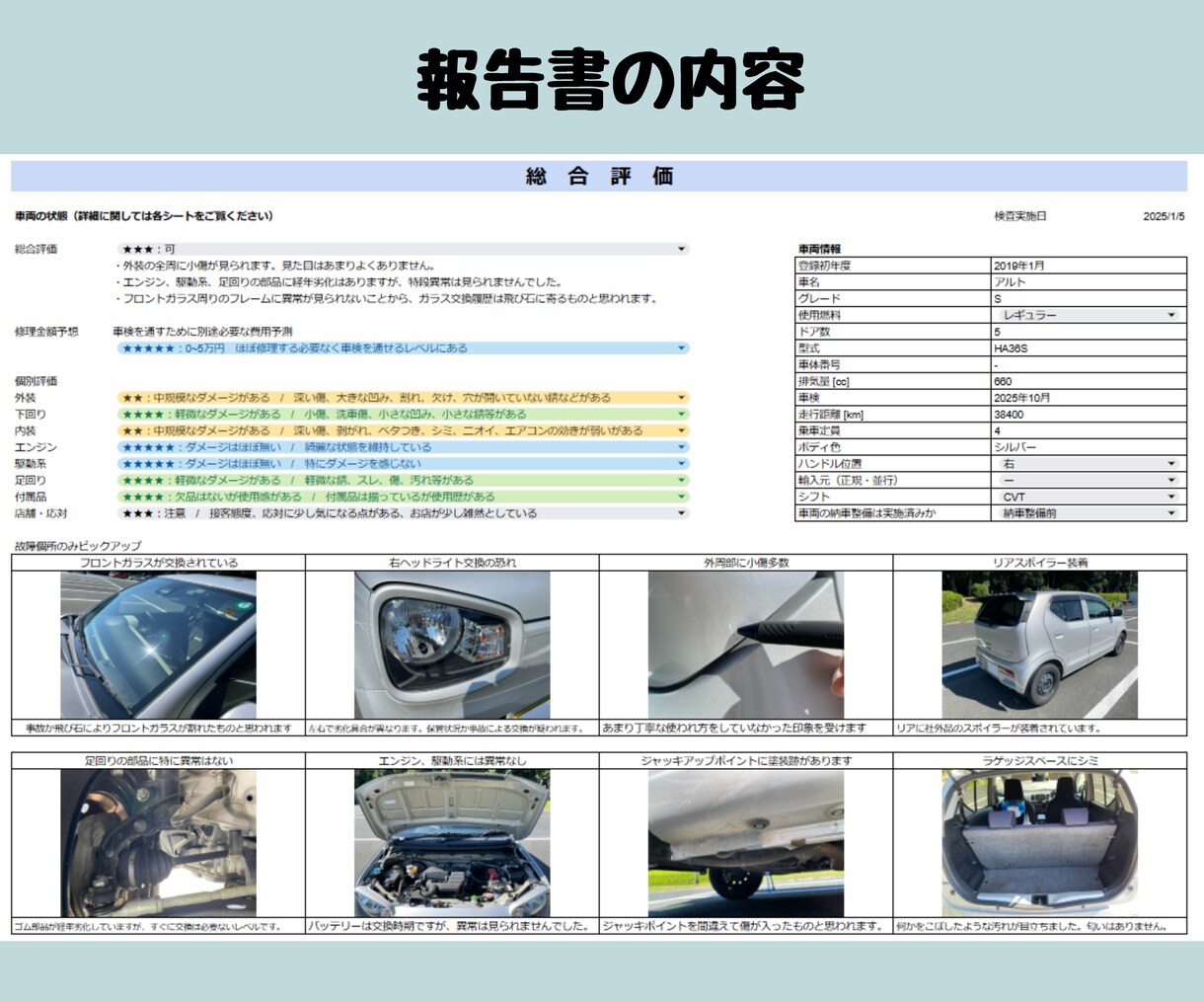Select the open engine bay photo

(452, 843)
